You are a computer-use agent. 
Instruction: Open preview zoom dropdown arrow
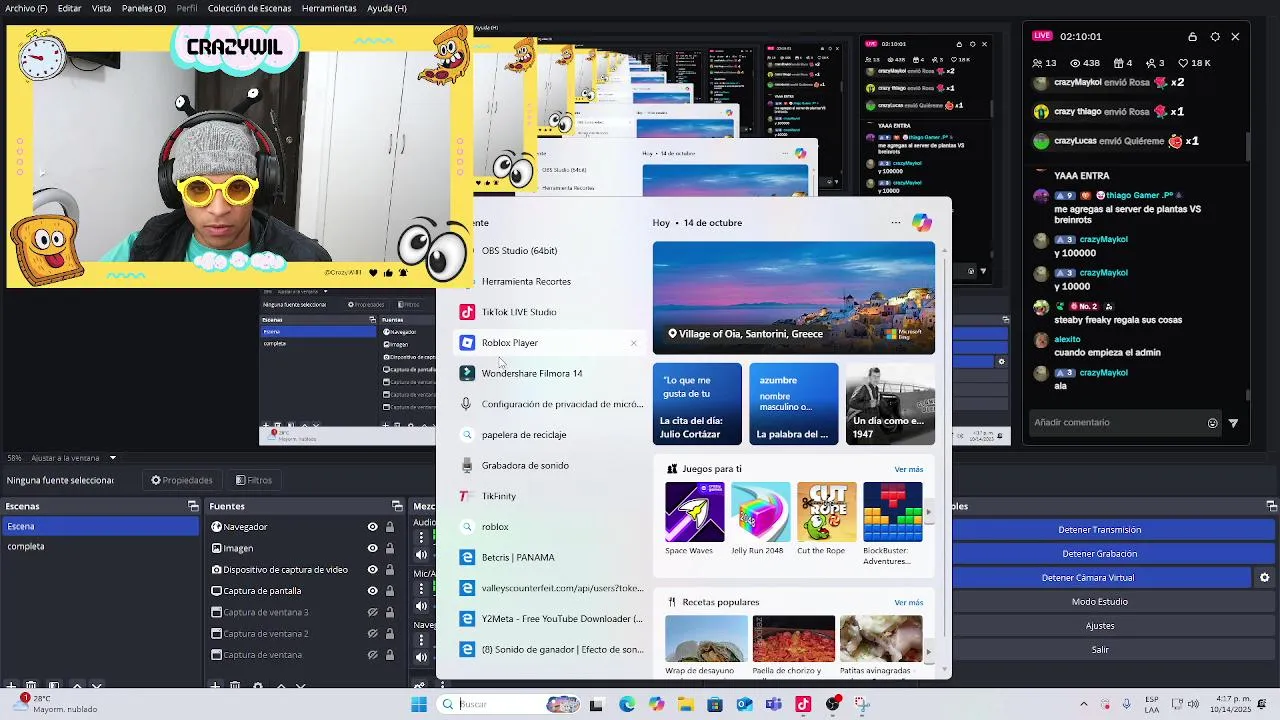[113, 458]
